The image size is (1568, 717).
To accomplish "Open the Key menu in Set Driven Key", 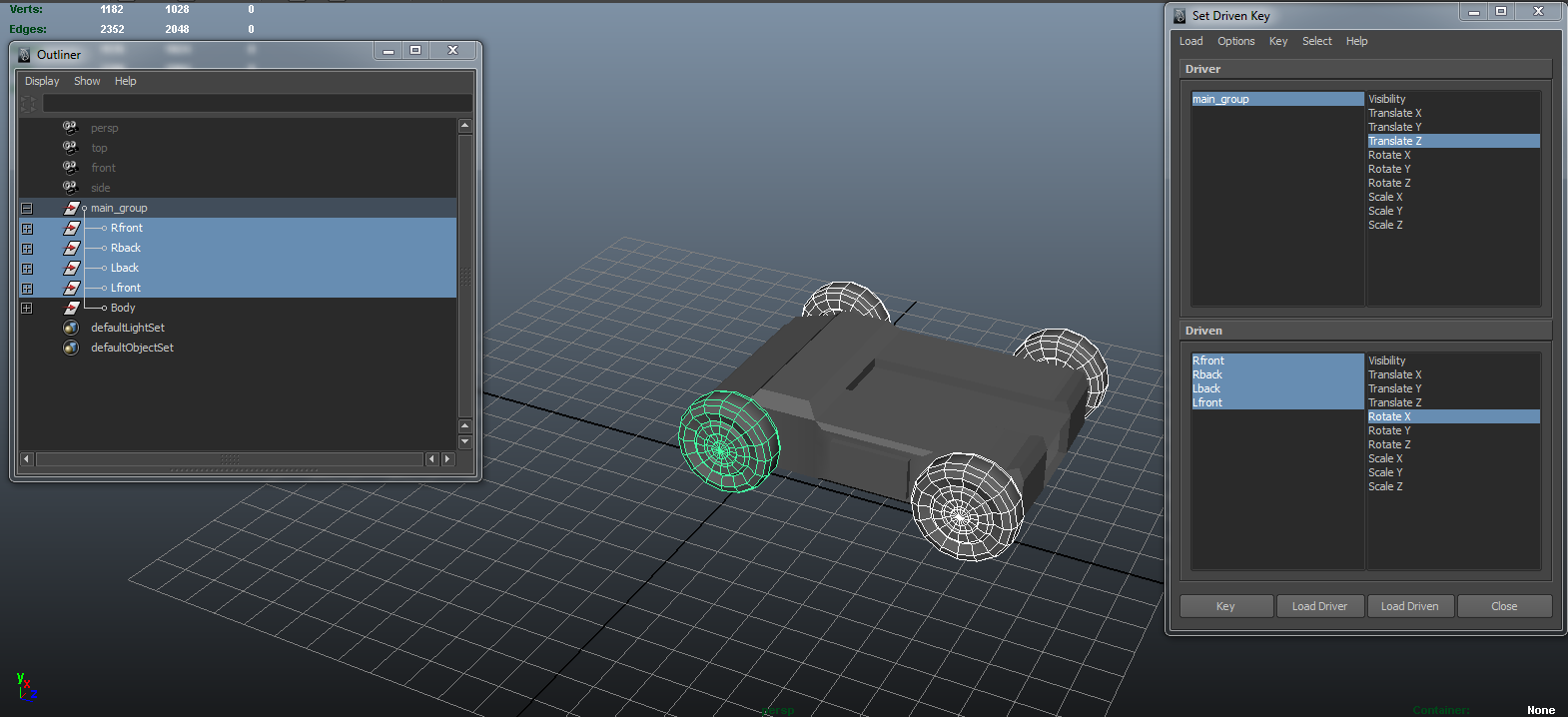I will [1278, 41].
